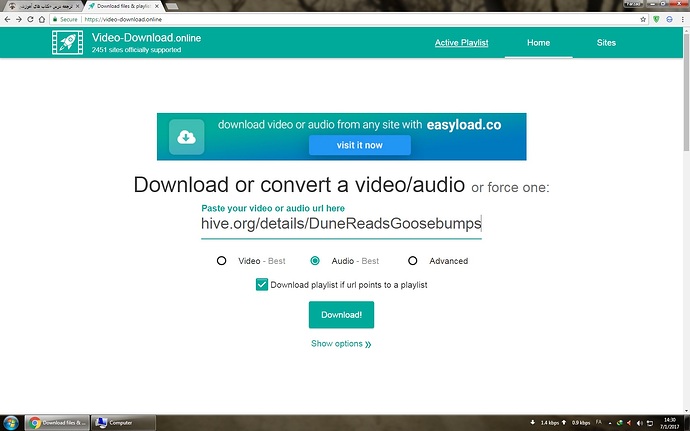Click the browser address bar URL
690x431 pixels.
123,19
